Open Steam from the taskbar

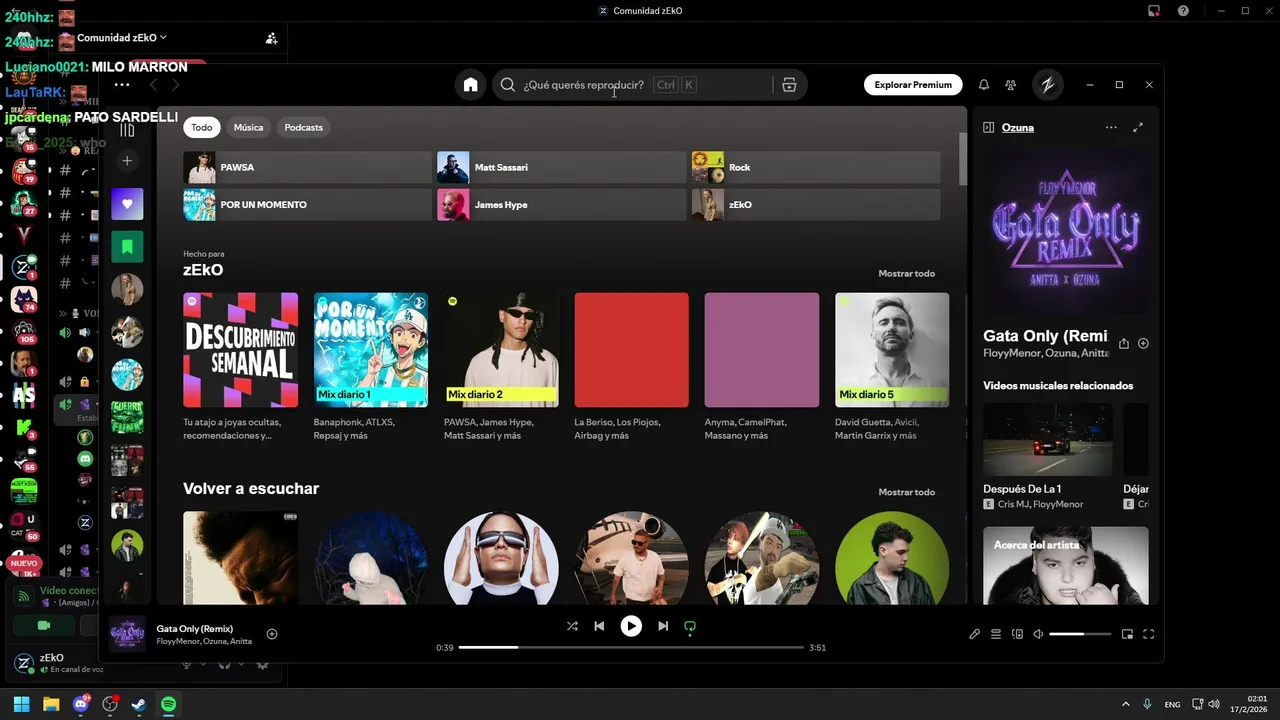click(139, 704)
